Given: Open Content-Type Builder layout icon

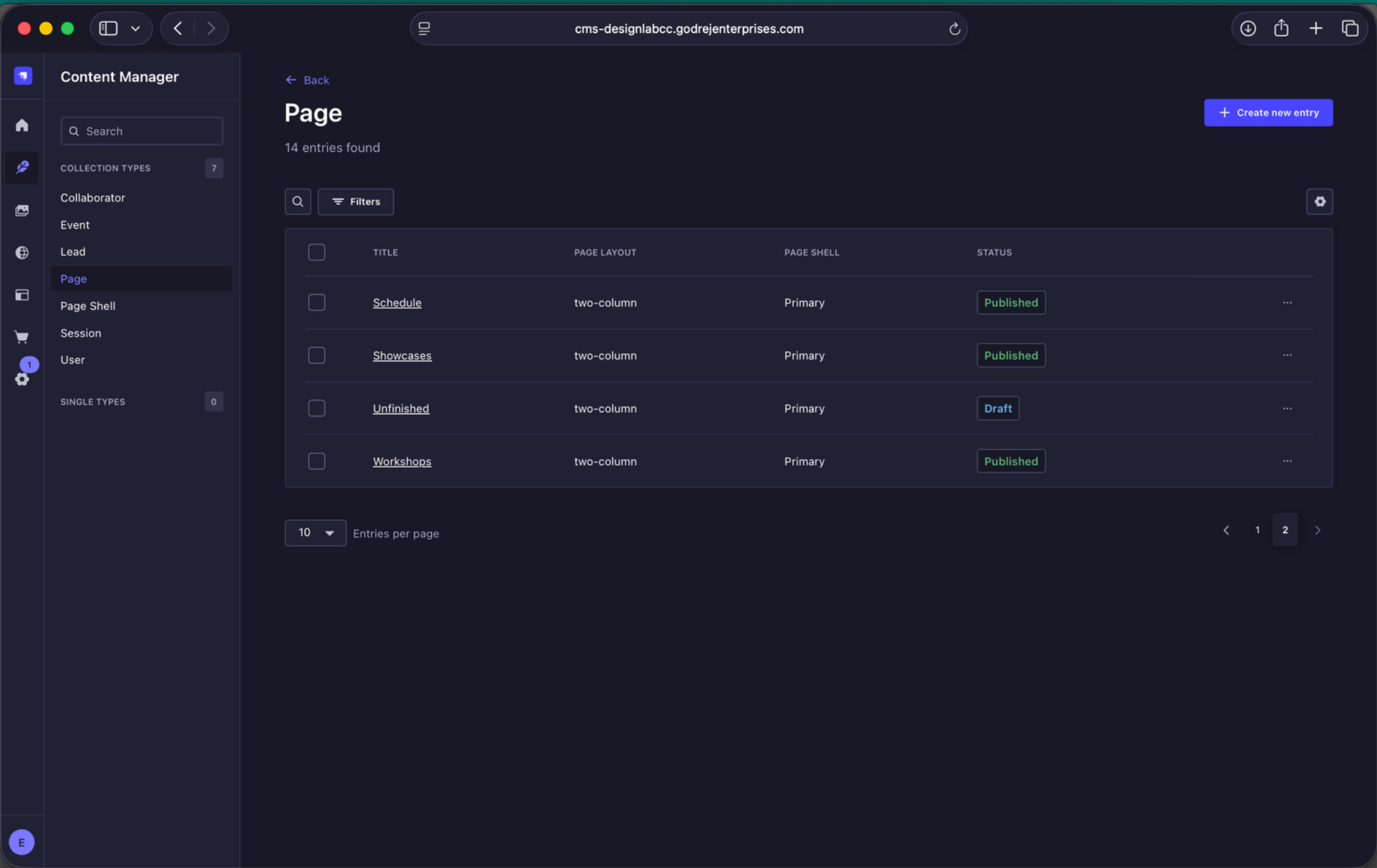Looking at the screenshot, I should point(22,294).
